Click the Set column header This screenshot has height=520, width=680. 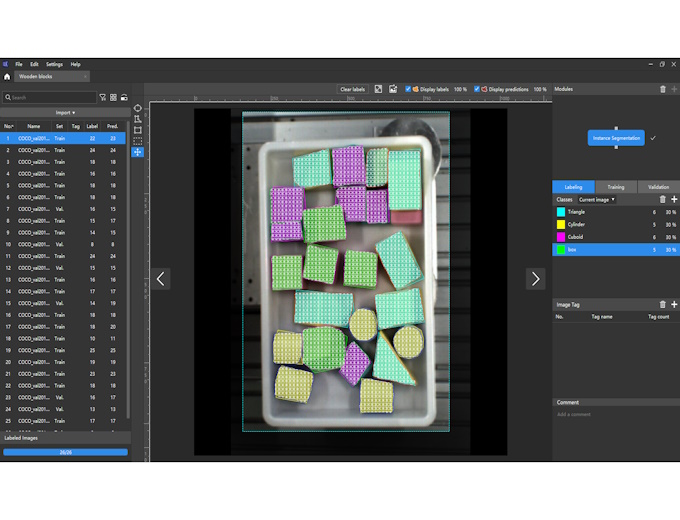59,126
